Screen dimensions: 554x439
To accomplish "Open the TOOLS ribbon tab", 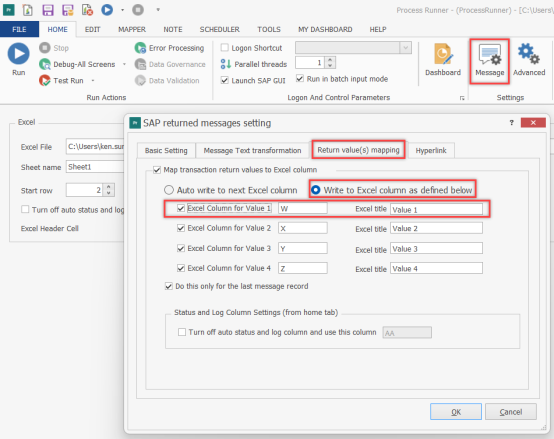I will click(269, 29).
